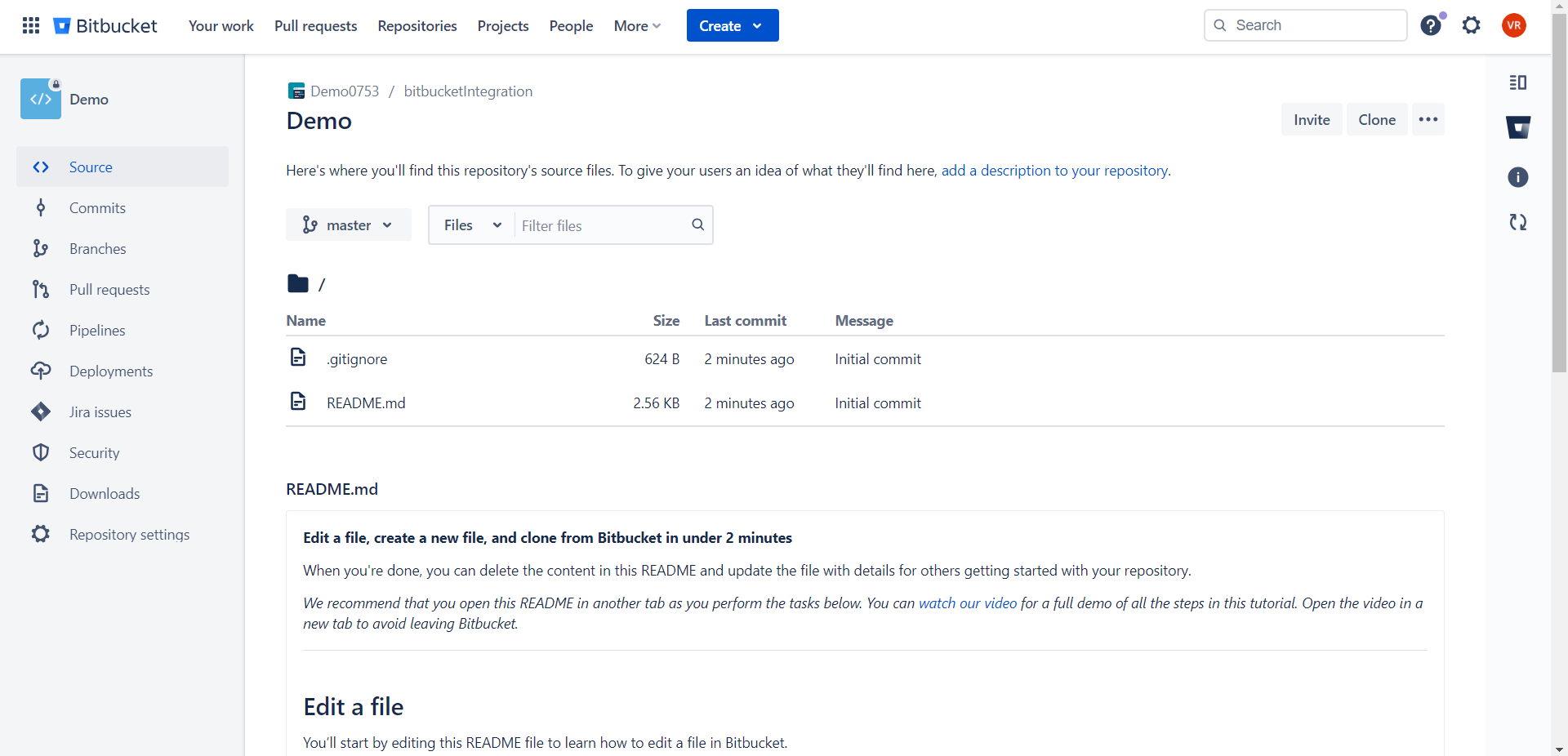Click the Pipelines icon in sidebar
Image resolution: width=1568 pixels, height=756 pixels.
(x=41, y=331)
